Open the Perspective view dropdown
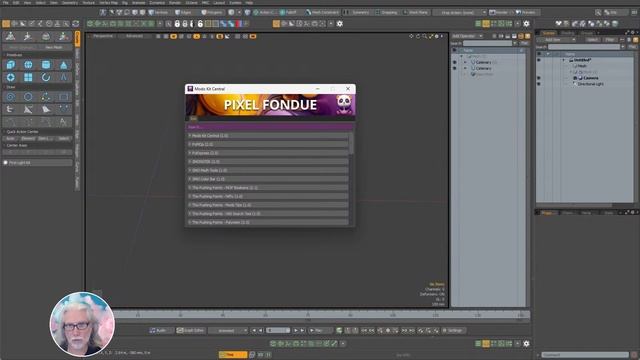Viewport: 640px width, 360px height. pos(103,36)
